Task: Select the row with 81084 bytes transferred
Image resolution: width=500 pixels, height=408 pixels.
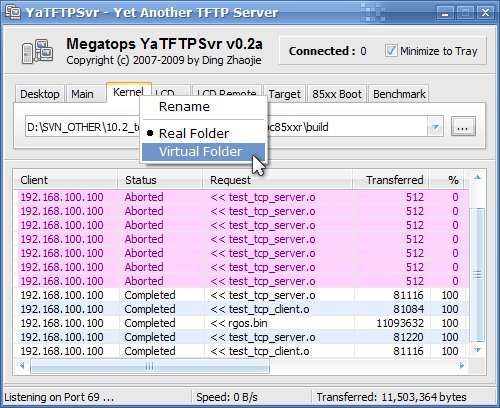Action: coord(242,309)
